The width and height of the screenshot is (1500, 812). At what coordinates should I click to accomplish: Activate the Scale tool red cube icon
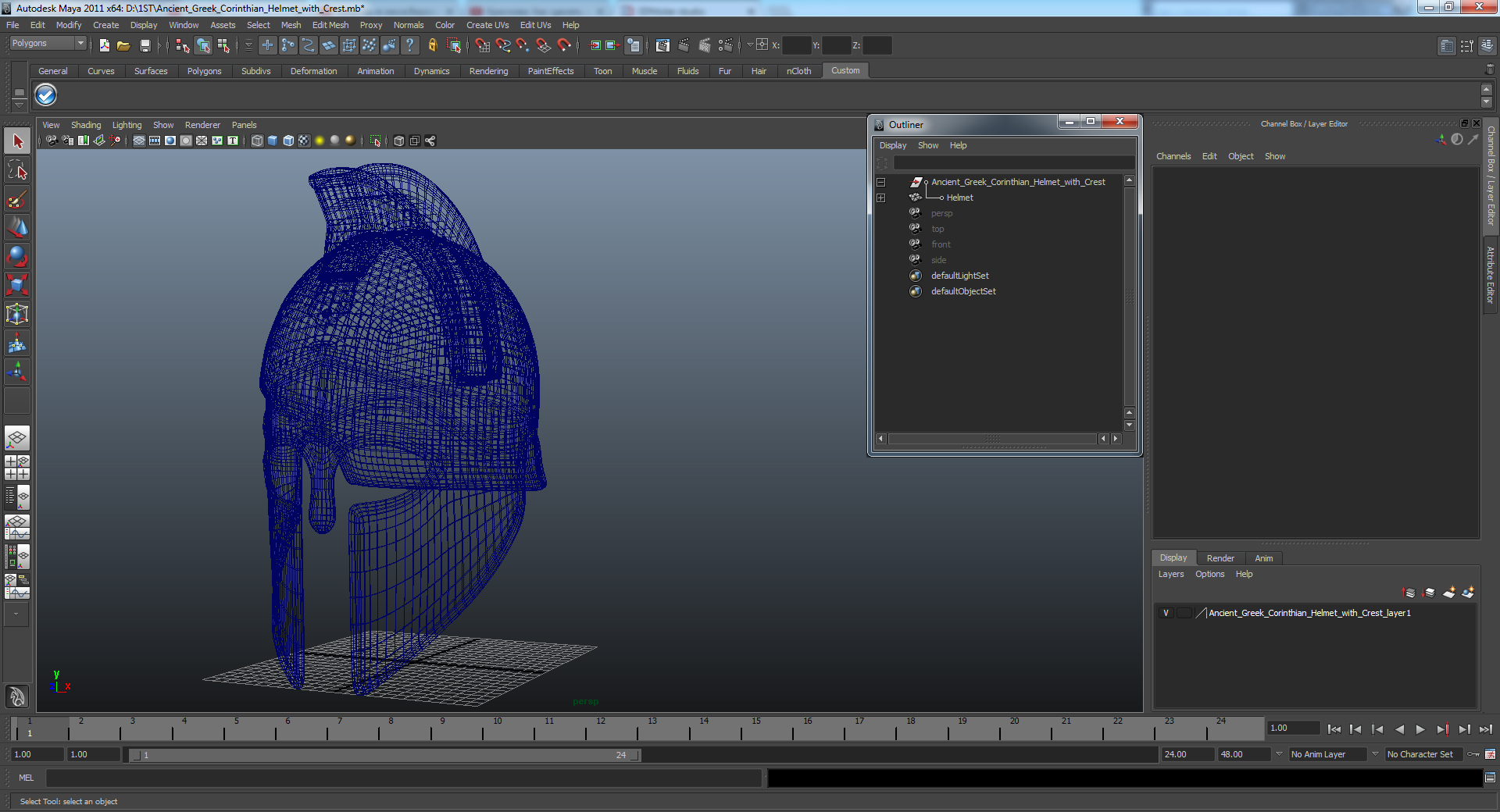[17, 285]
